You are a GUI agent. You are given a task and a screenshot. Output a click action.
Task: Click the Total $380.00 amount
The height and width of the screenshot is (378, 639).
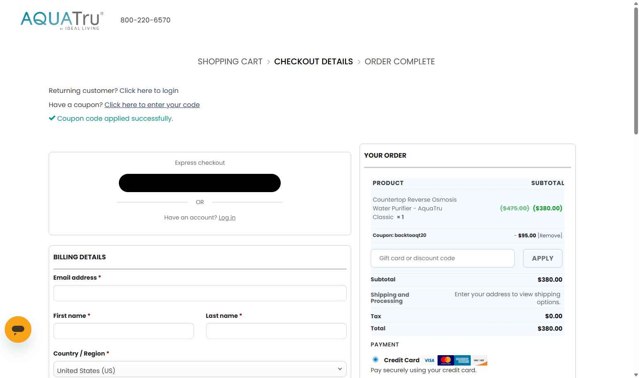[x=550, y=328]
